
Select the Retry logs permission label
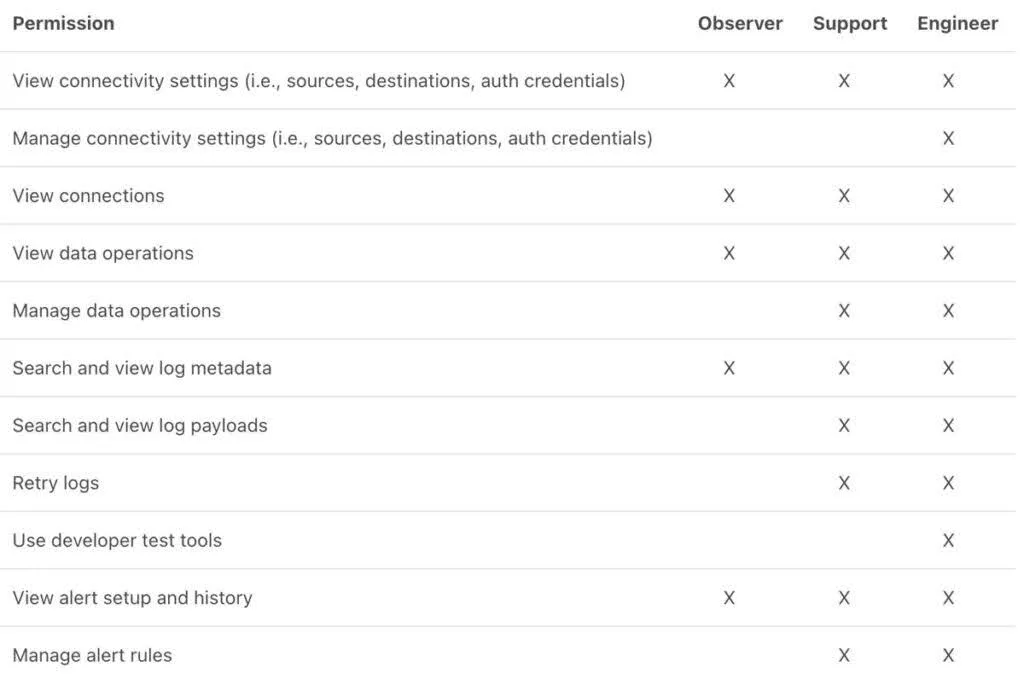tap(56, 483)
